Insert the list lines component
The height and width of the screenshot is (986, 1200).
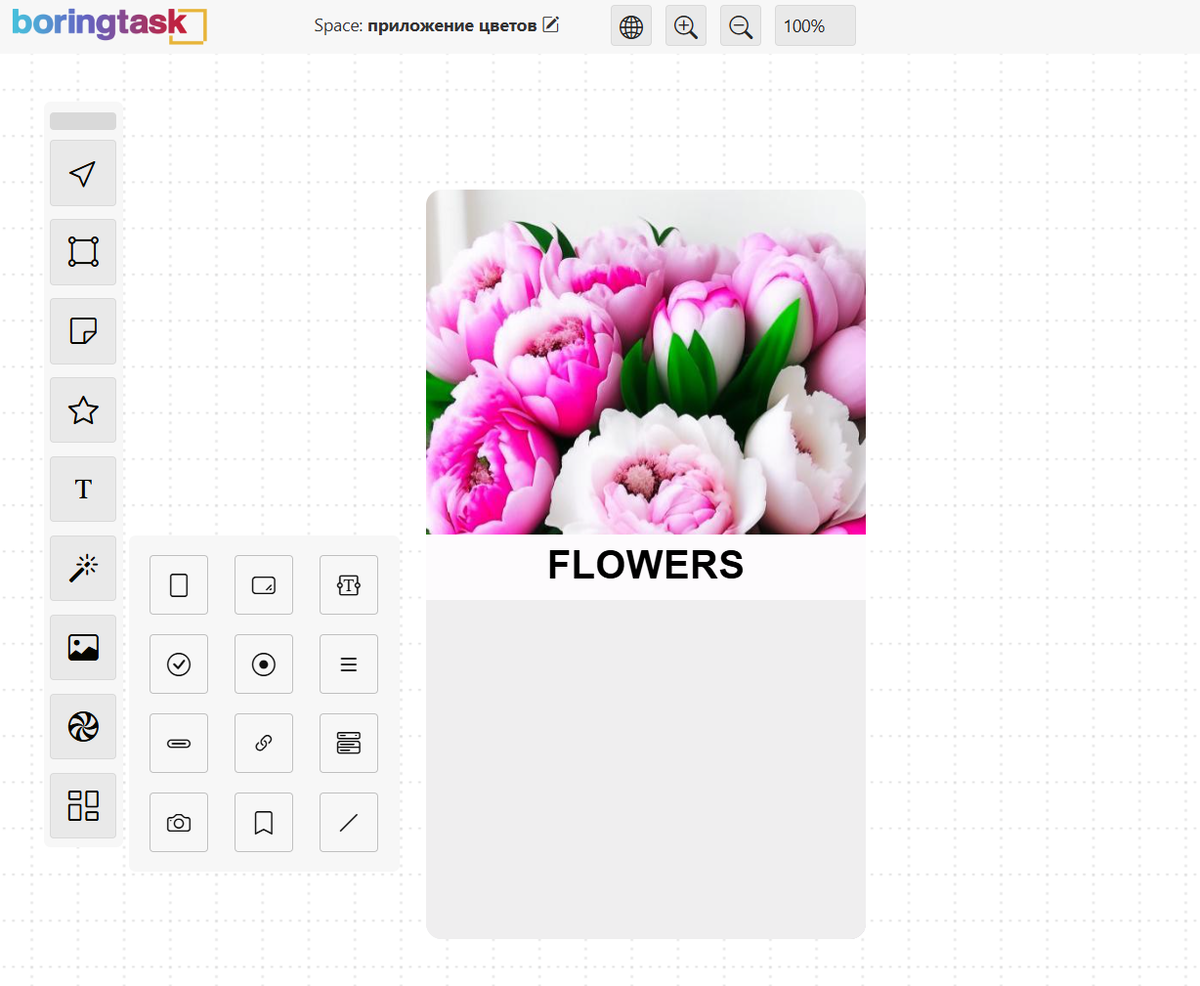349,664
